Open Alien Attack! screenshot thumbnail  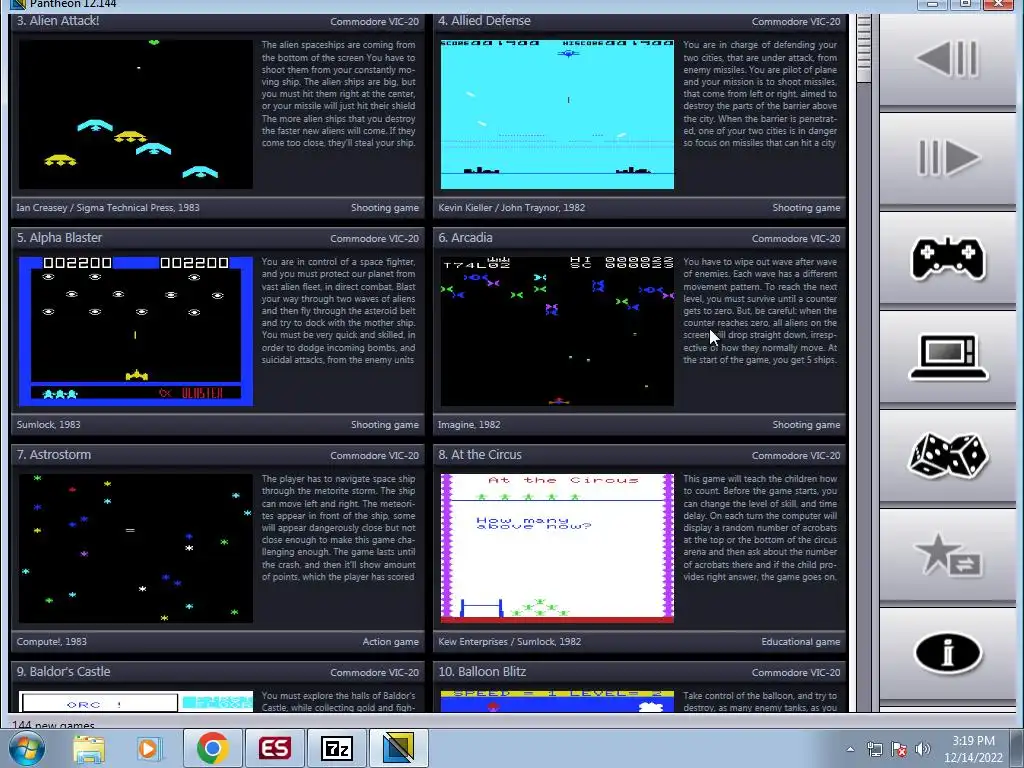[136, 114]
